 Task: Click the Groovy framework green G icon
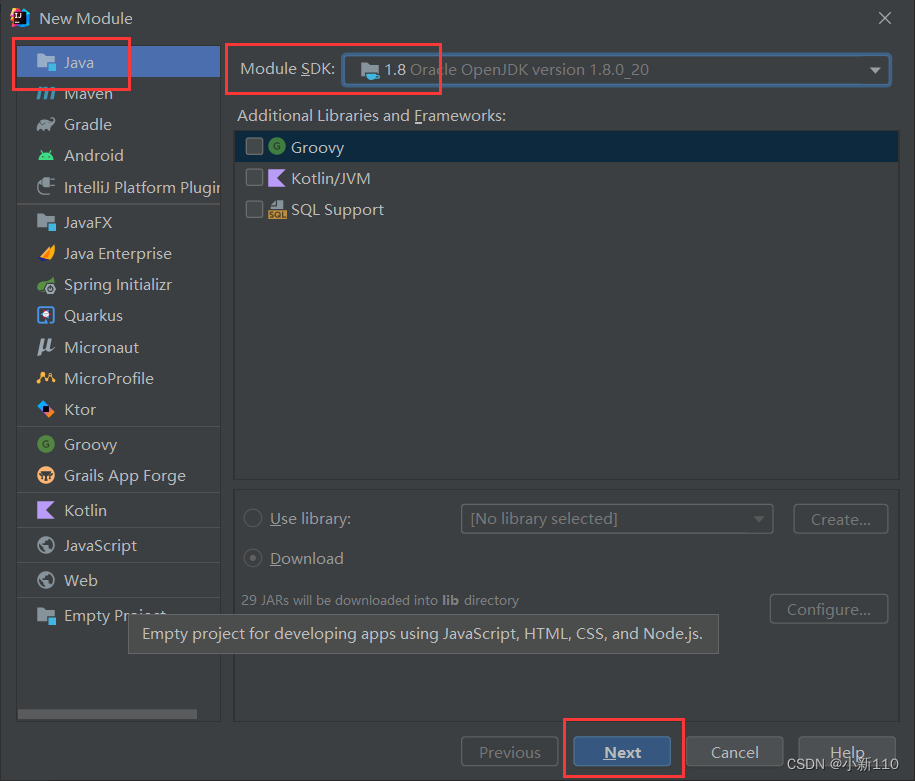[x=277, y=147]
